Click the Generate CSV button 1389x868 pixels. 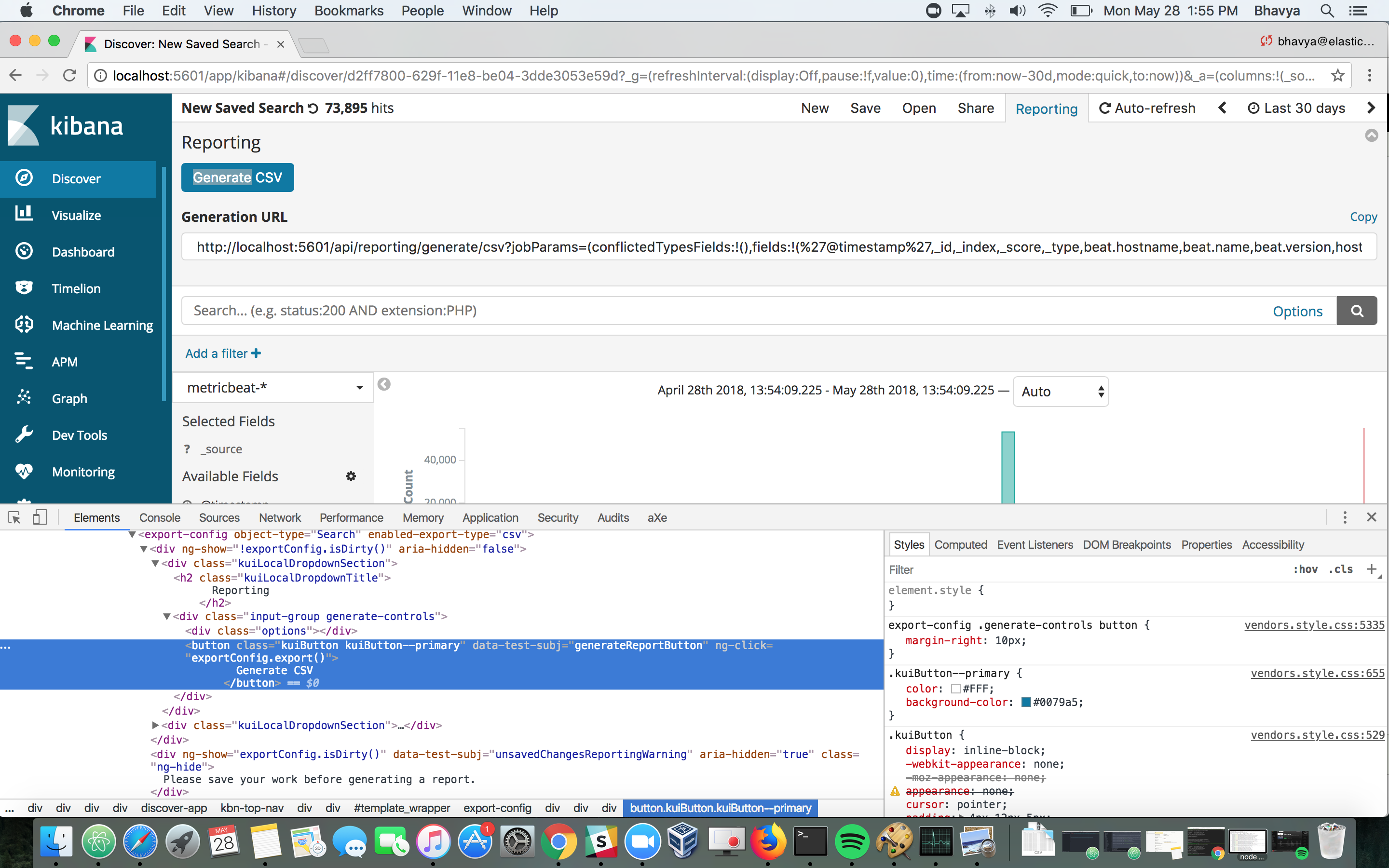click(x=237, y=177)
